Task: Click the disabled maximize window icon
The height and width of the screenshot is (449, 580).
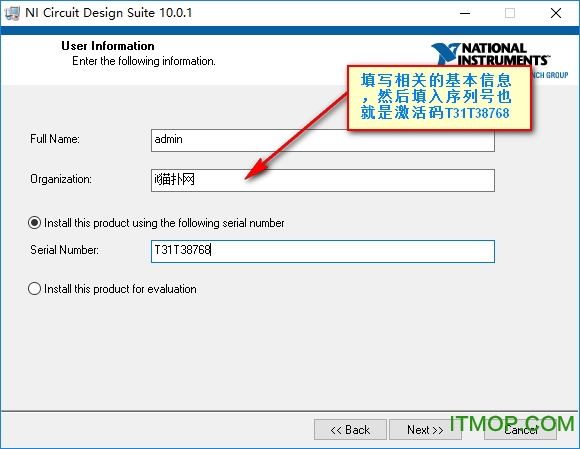Action: [510, 13]
